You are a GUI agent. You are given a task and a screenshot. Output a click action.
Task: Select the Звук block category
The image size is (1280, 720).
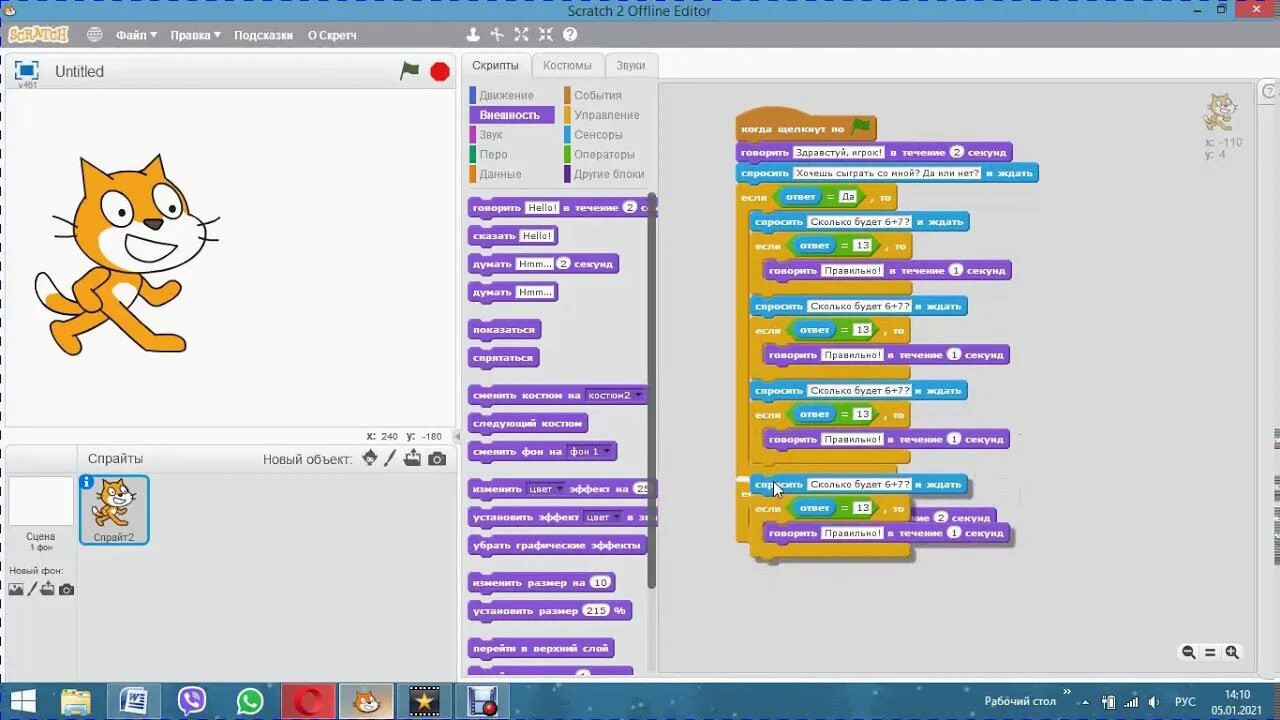[x=490, y=134]
